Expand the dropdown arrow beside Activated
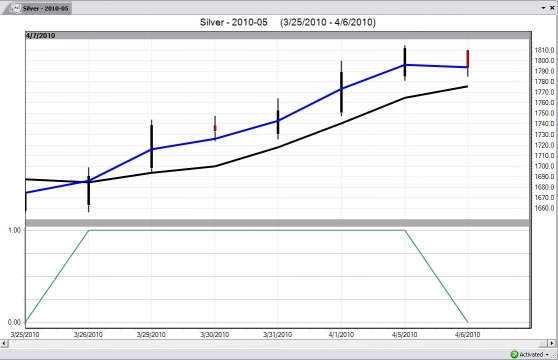Viewport: 558px width, 360px height. coord(547,355)
